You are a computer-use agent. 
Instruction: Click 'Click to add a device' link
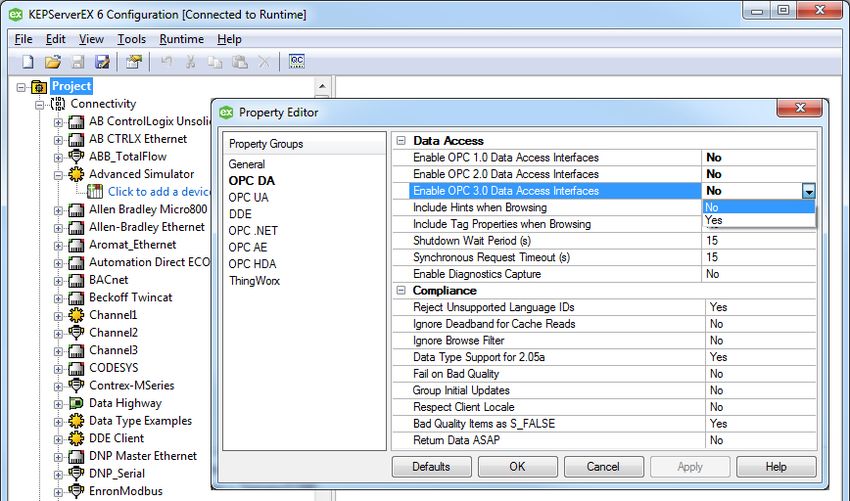159,191
